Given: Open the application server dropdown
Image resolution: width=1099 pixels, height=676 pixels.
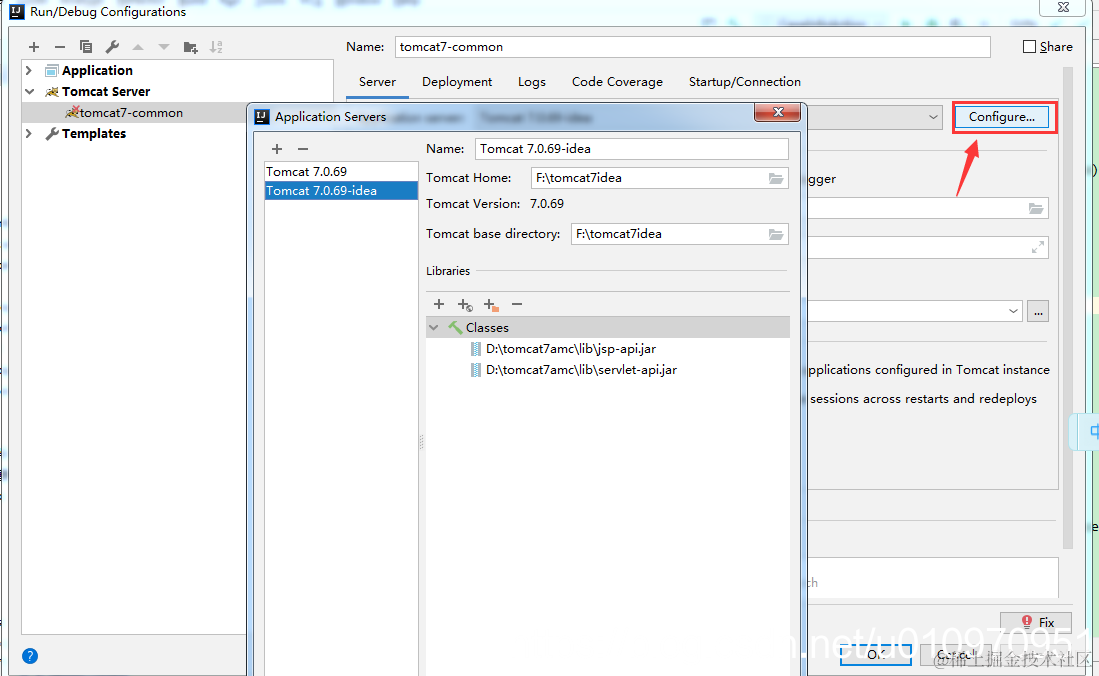Looking at the screenshot, I should pyautogui.click(x=933, y=117).
